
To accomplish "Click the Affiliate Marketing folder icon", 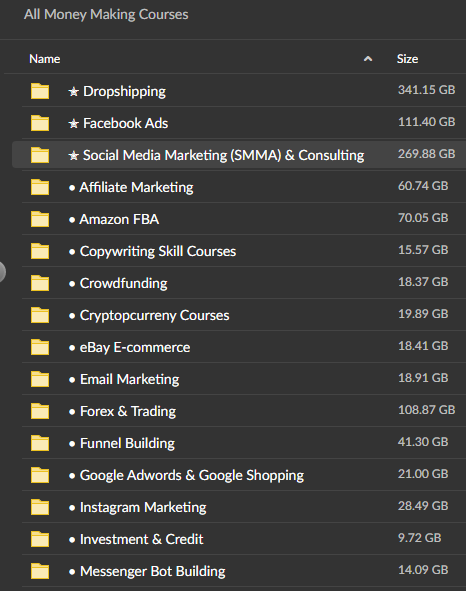I will (40, 187).
